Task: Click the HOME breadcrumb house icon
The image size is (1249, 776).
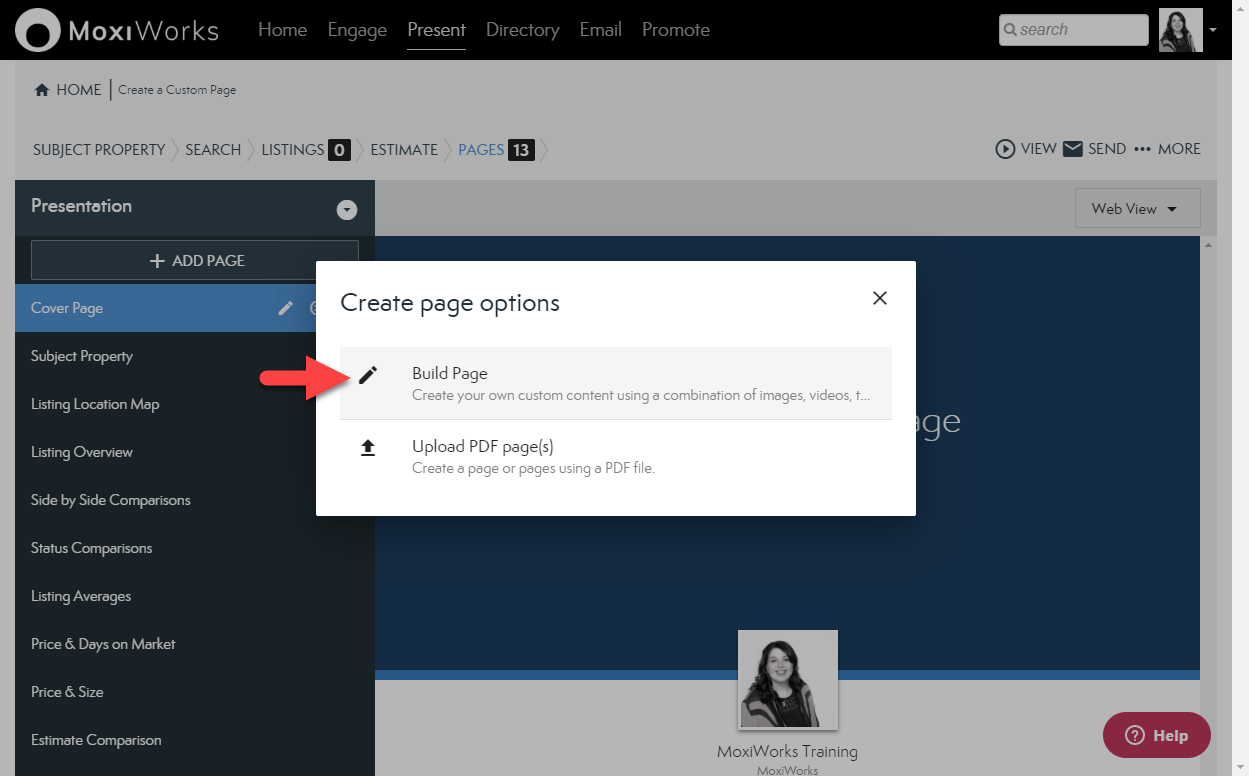Action: pos(42,90)
